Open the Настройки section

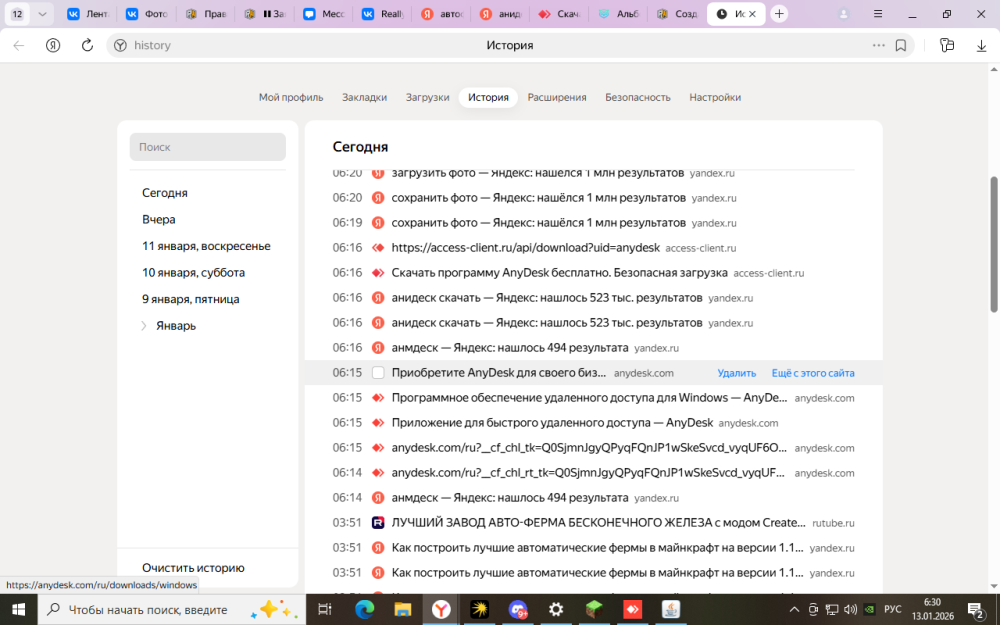pos(715,98)
